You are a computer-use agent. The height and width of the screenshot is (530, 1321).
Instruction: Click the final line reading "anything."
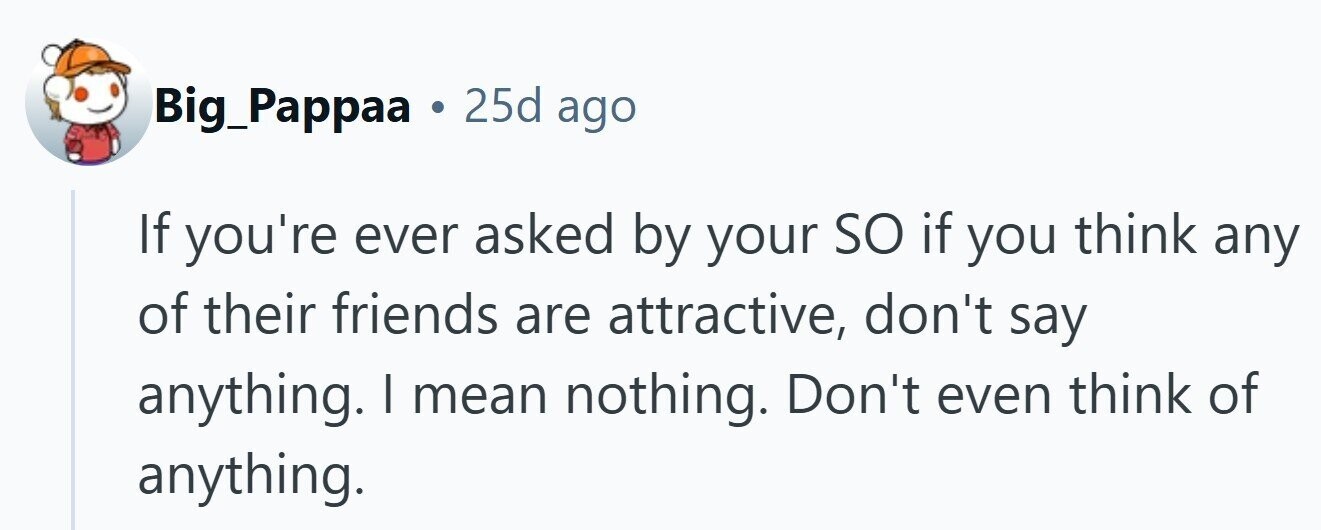246,476
